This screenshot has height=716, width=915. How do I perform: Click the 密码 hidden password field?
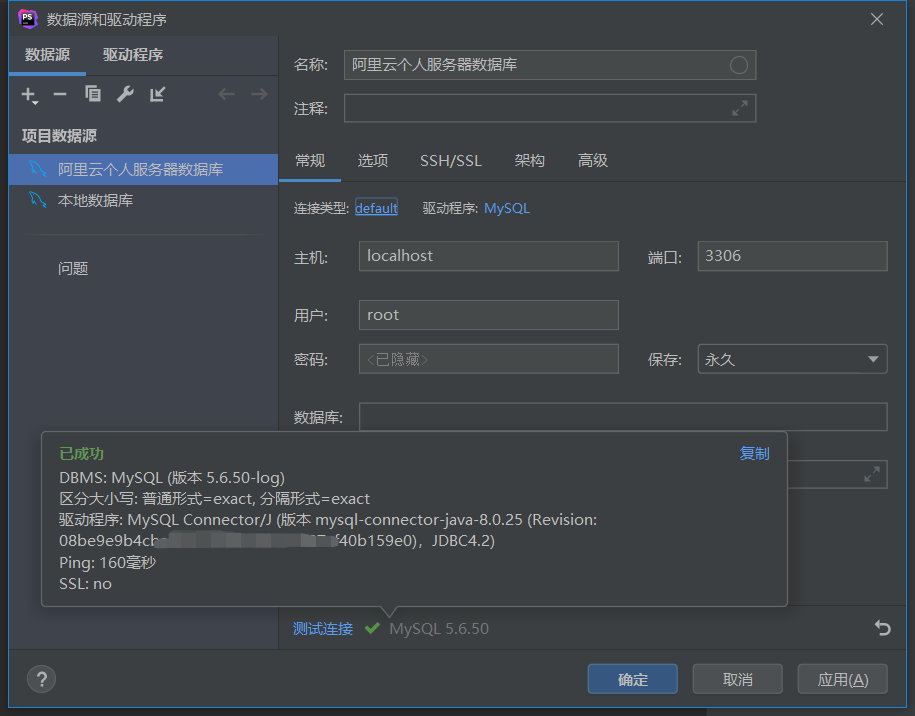488,359
